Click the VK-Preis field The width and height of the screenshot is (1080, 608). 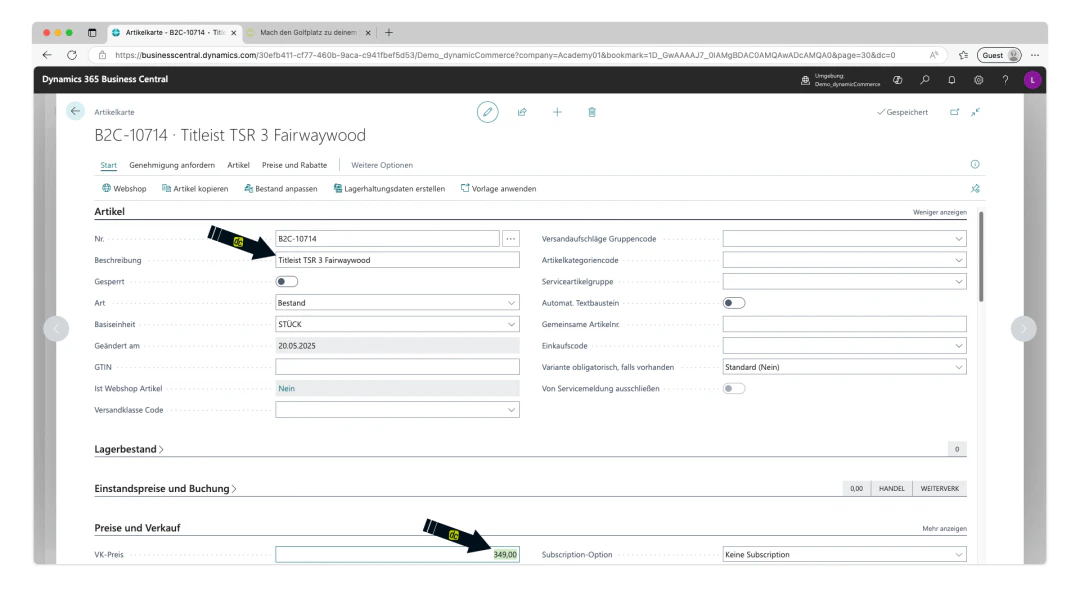coord(397,554)
